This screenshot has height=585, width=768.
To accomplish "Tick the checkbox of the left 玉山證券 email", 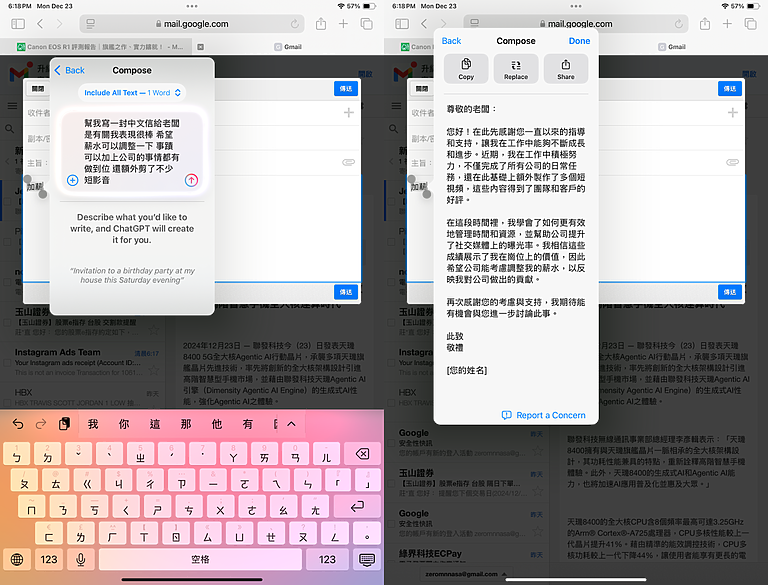I will point(7,322).
